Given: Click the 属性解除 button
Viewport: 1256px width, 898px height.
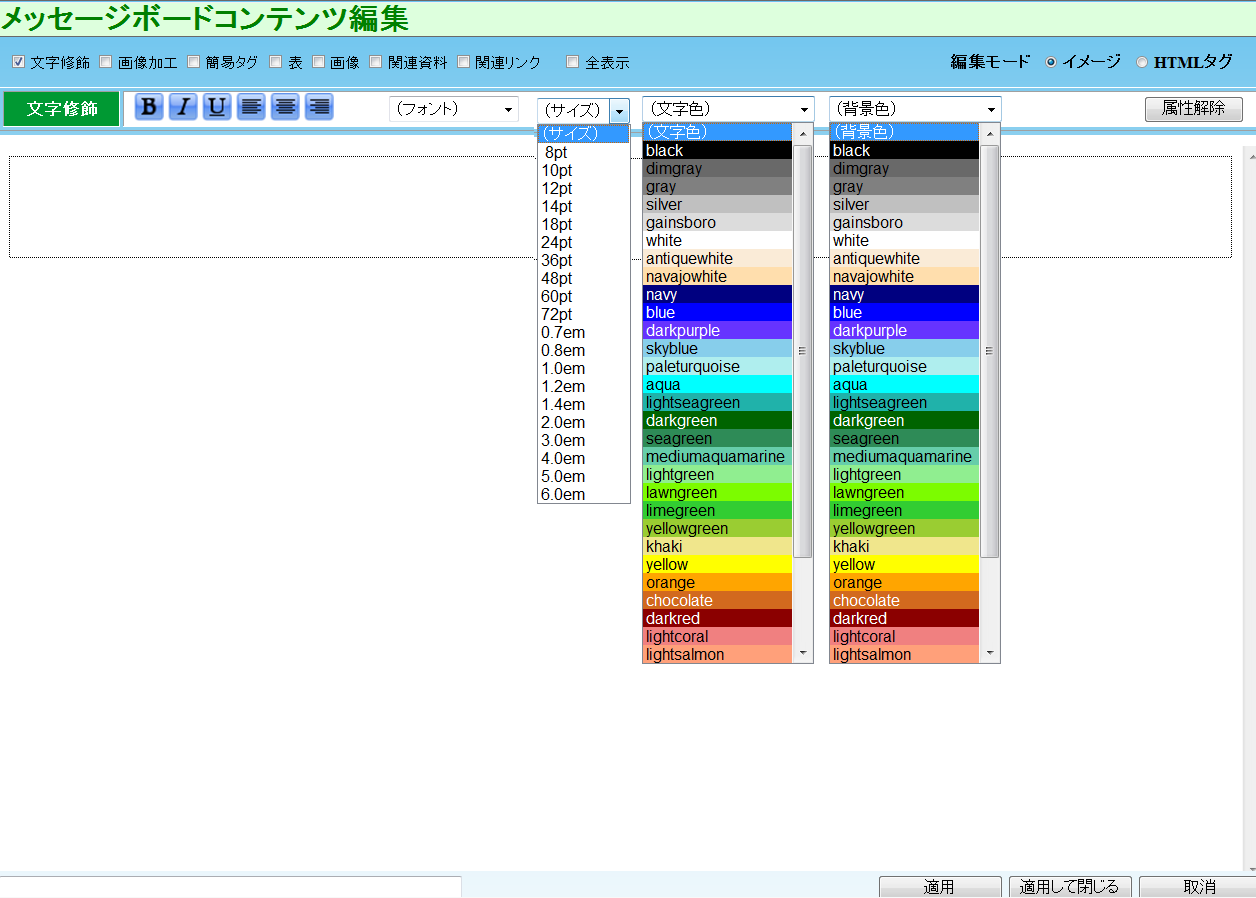Looking at the screenshot, I should [x=1194, y=109].
